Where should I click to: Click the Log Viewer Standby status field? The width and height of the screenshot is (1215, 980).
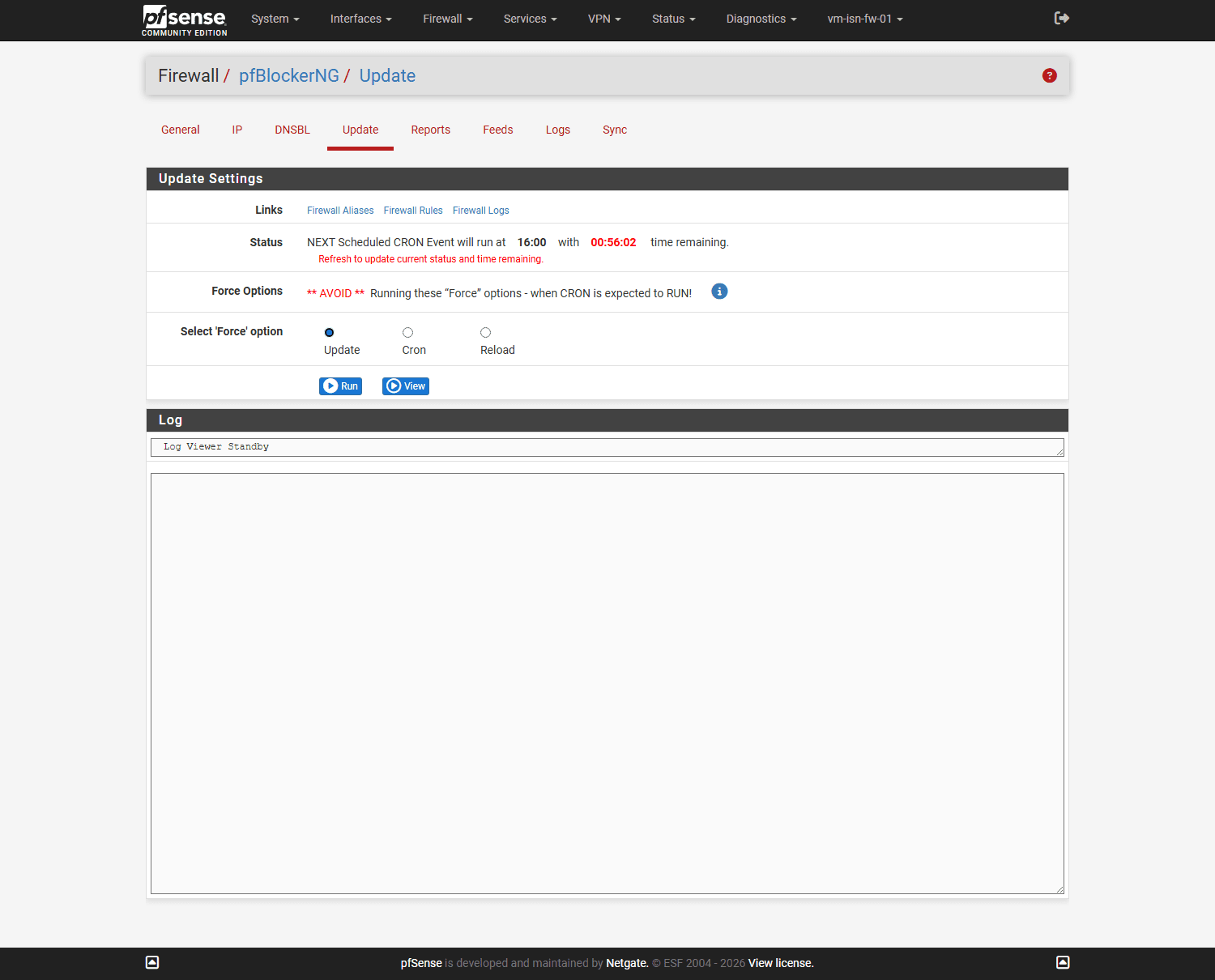pos(607,447)
